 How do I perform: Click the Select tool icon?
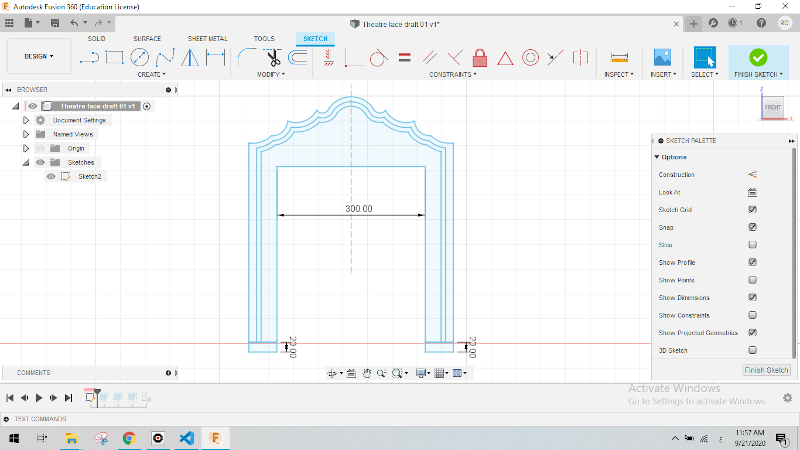click(x=705, y=58)
